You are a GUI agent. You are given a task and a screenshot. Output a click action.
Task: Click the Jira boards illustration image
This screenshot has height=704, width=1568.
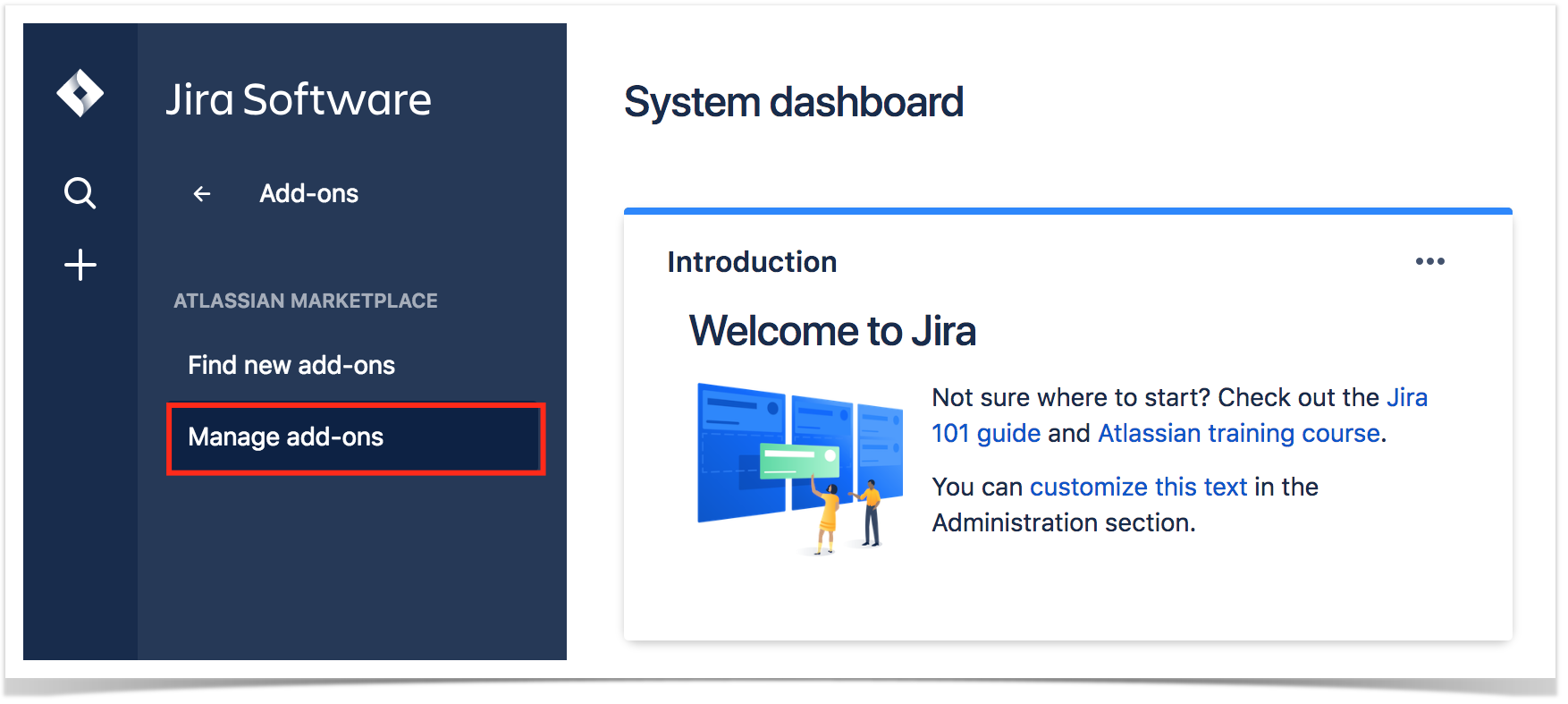click(x=800, y=469)
